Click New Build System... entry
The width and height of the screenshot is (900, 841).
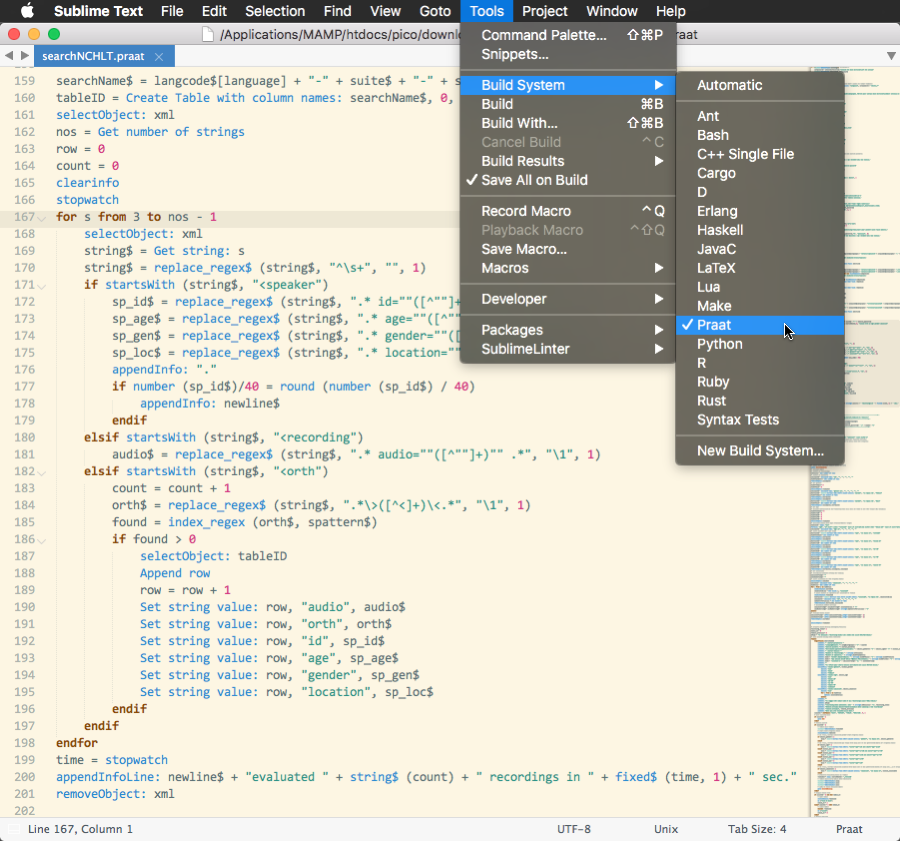click(x=760, y=451)
